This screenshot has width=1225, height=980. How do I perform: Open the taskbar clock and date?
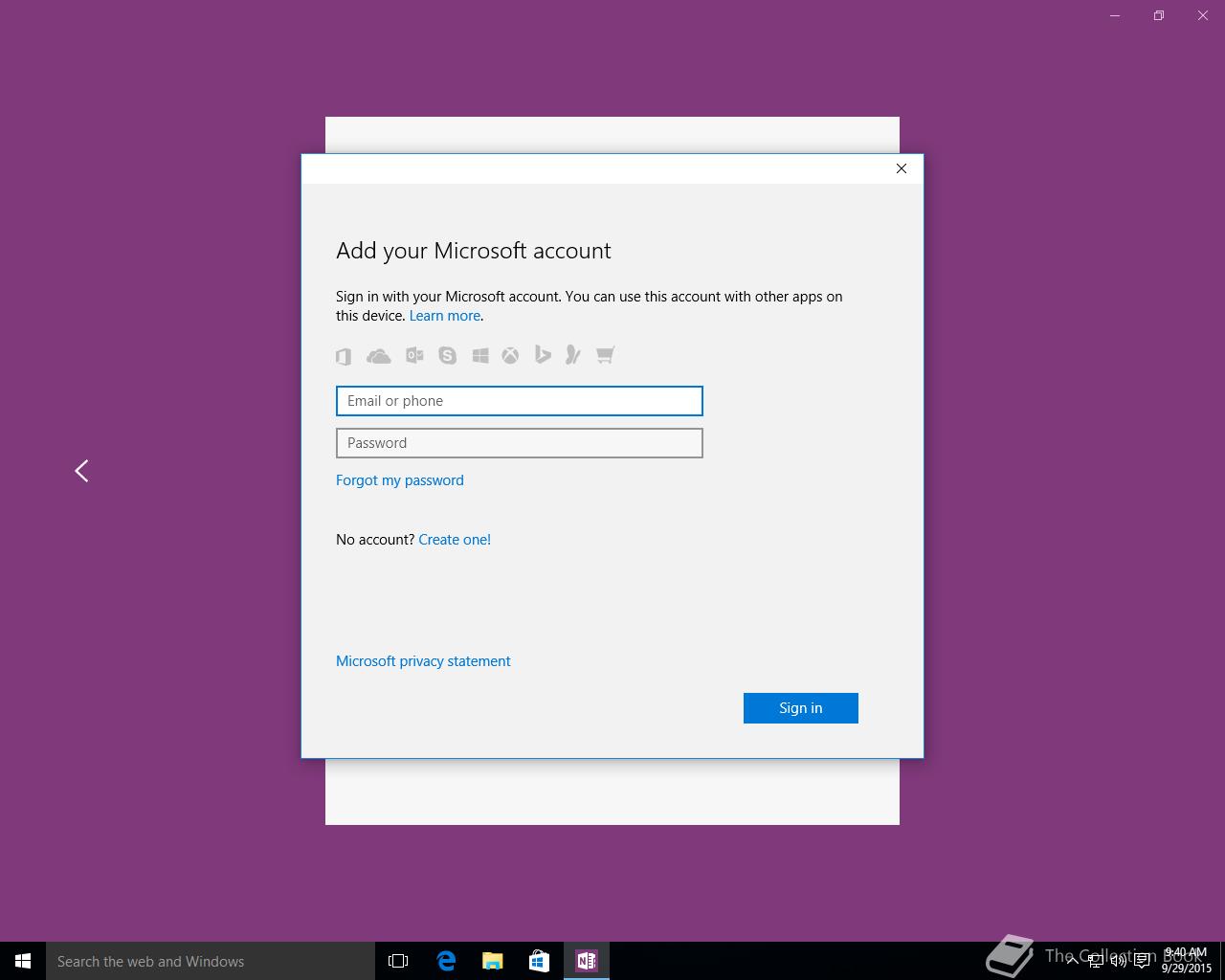click(1187, 961)
